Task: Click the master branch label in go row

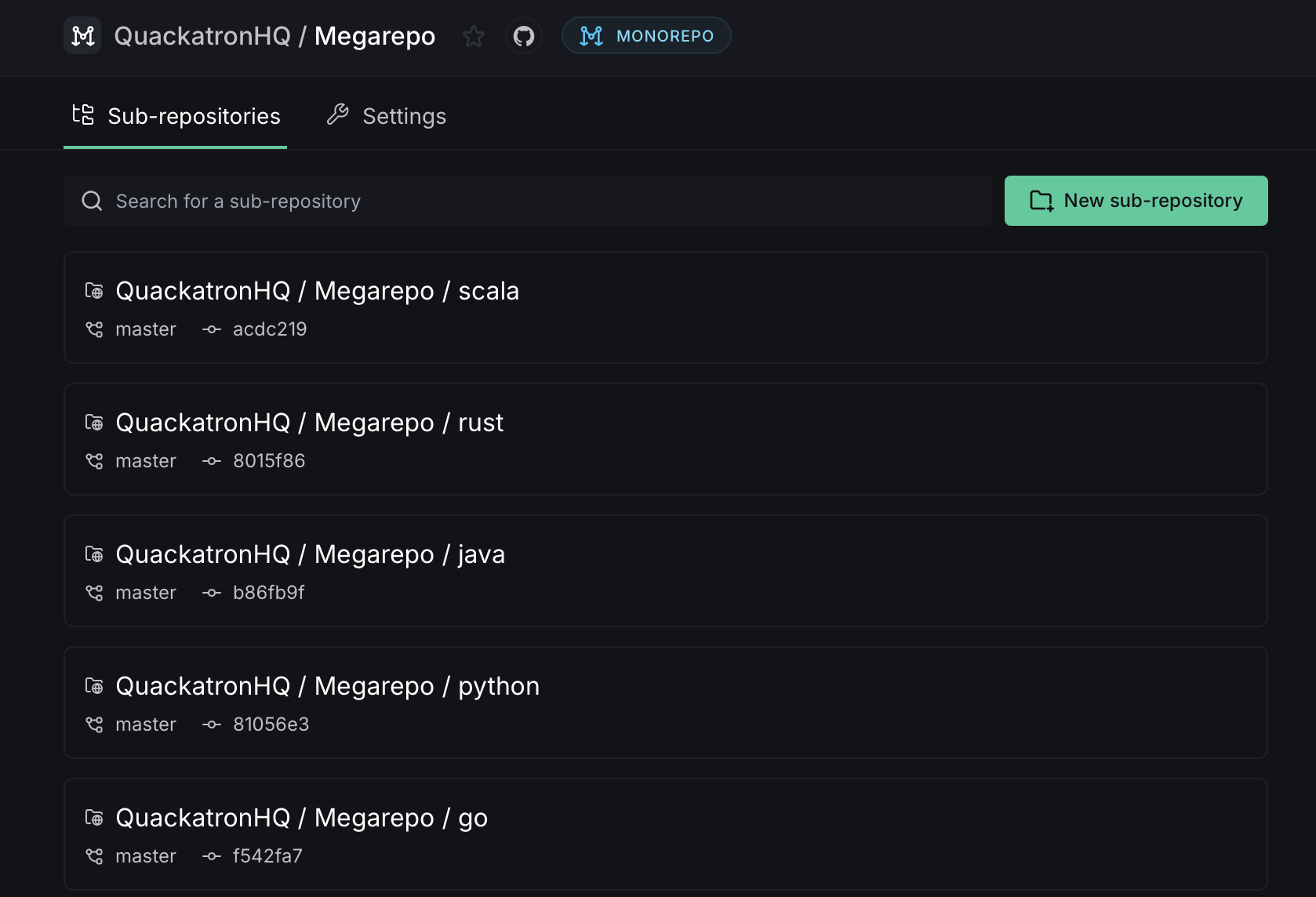Action: (x=146, y=856)
